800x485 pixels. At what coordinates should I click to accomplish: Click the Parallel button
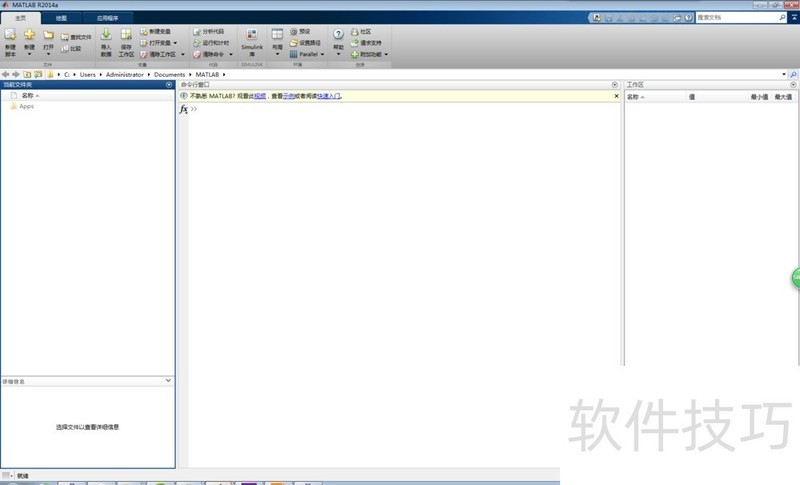click(x=304, y=54)
